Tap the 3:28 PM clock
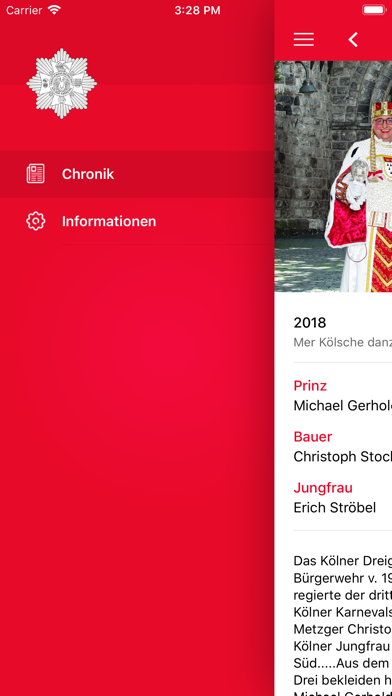This screenshot has height=696, width=392. coord(197,10)
